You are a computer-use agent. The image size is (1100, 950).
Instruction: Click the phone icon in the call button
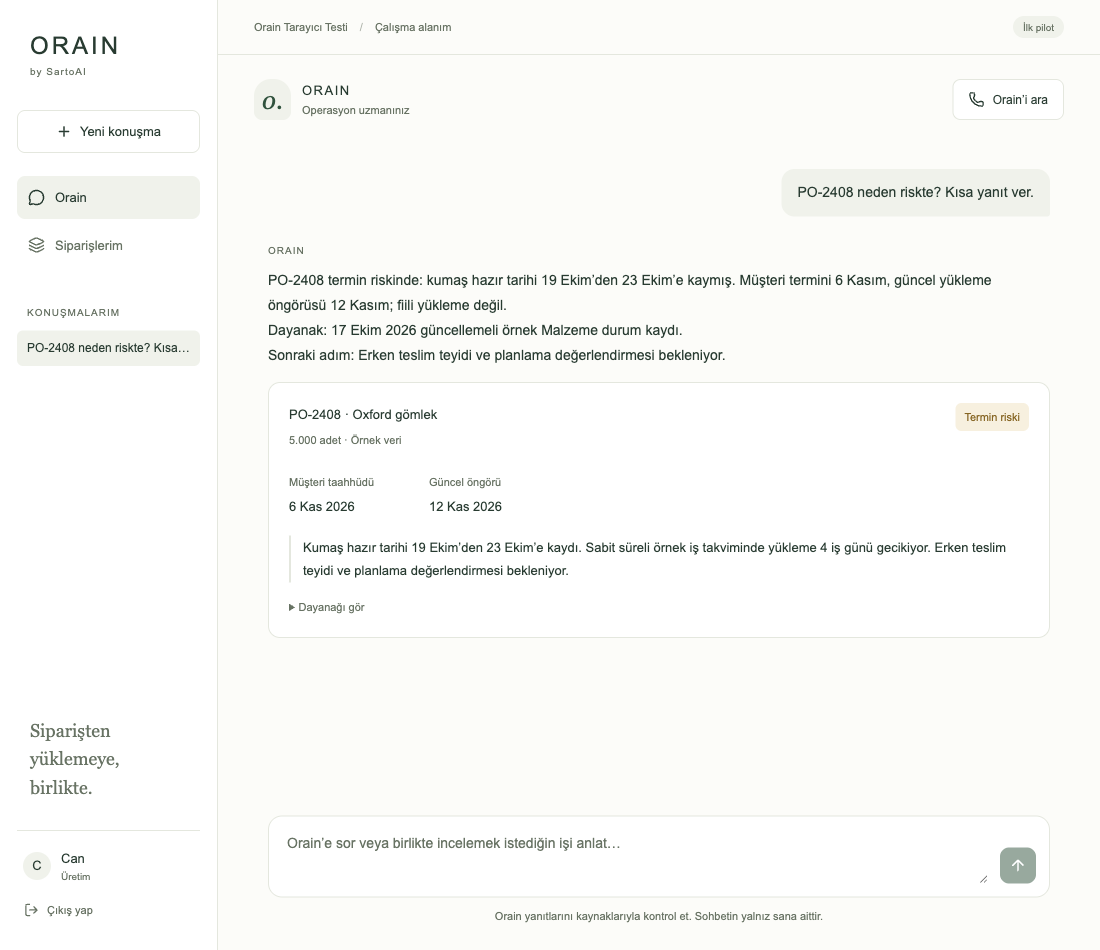[977, 100]
